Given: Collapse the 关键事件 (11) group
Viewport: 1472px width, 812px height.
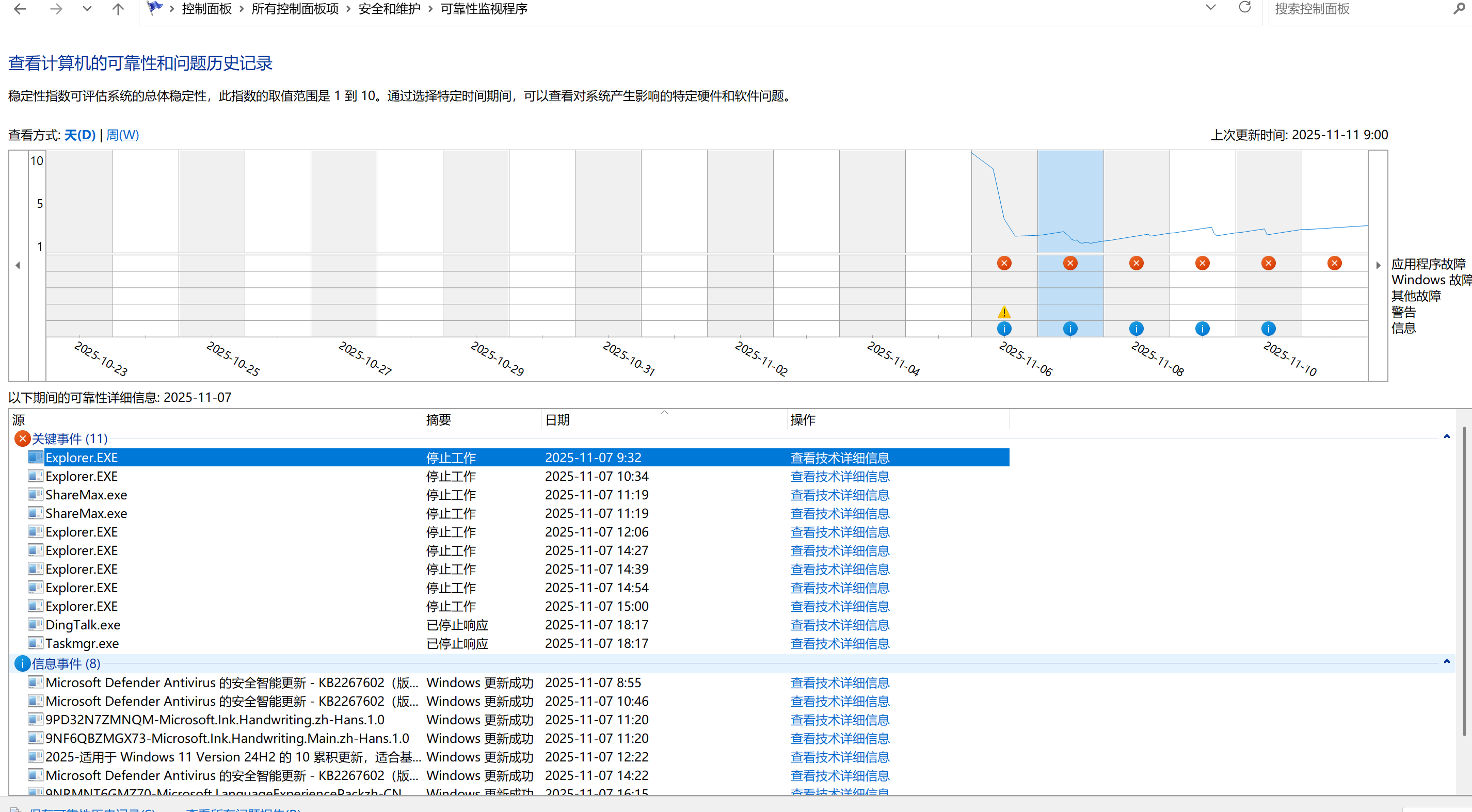Looking at the screenshot, I should coord(1447,437).
